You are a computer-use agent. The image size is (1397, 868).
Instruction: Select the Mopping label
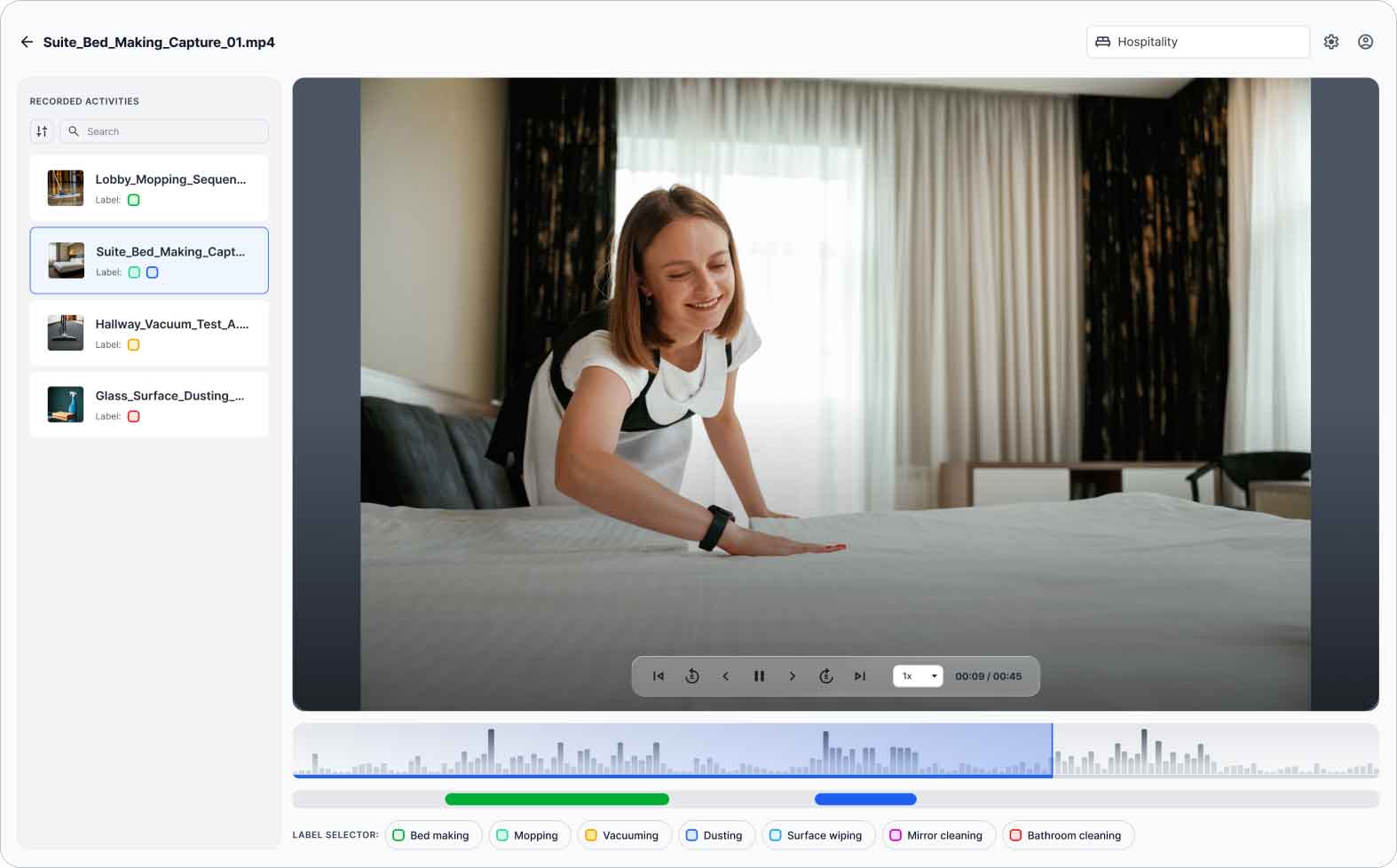pos(529,835)
